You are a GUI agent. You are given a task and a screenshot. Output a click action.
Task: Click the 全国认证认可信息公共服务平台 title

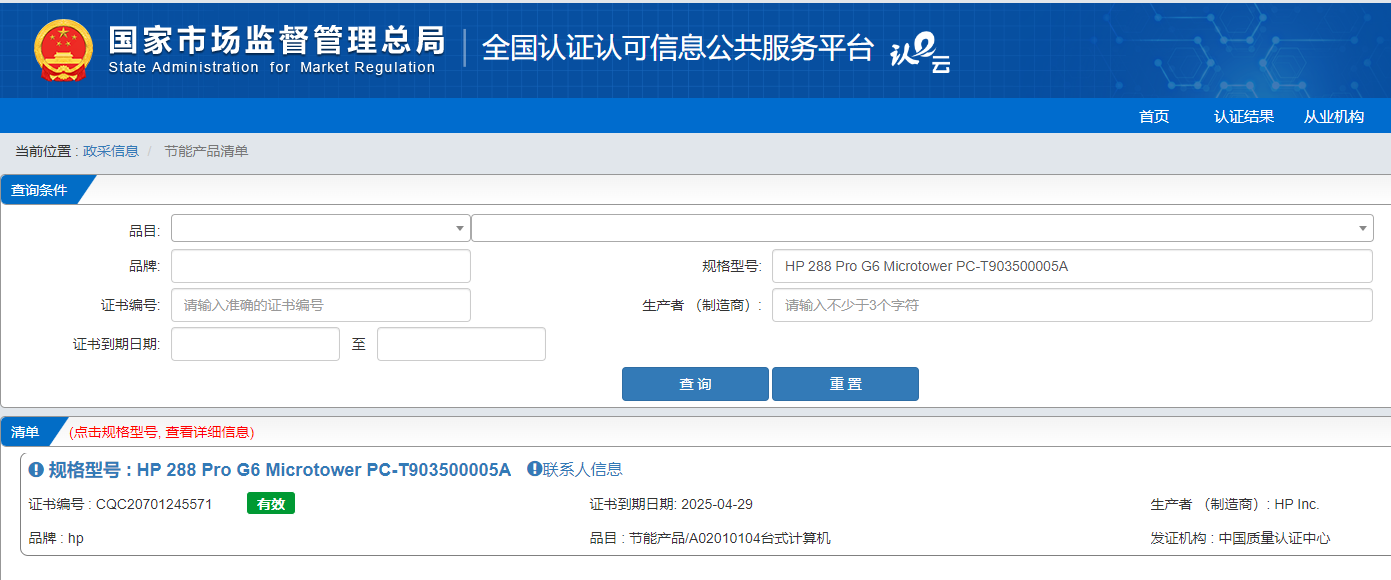point(678,48)
